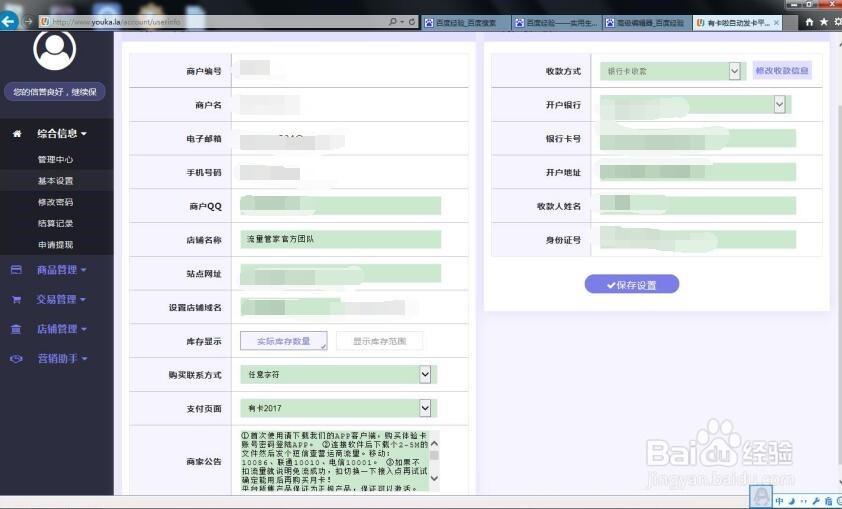842x509 pixels.
Task: Click the address bar search magnifier icon
Action: click(x=393, y=22)
